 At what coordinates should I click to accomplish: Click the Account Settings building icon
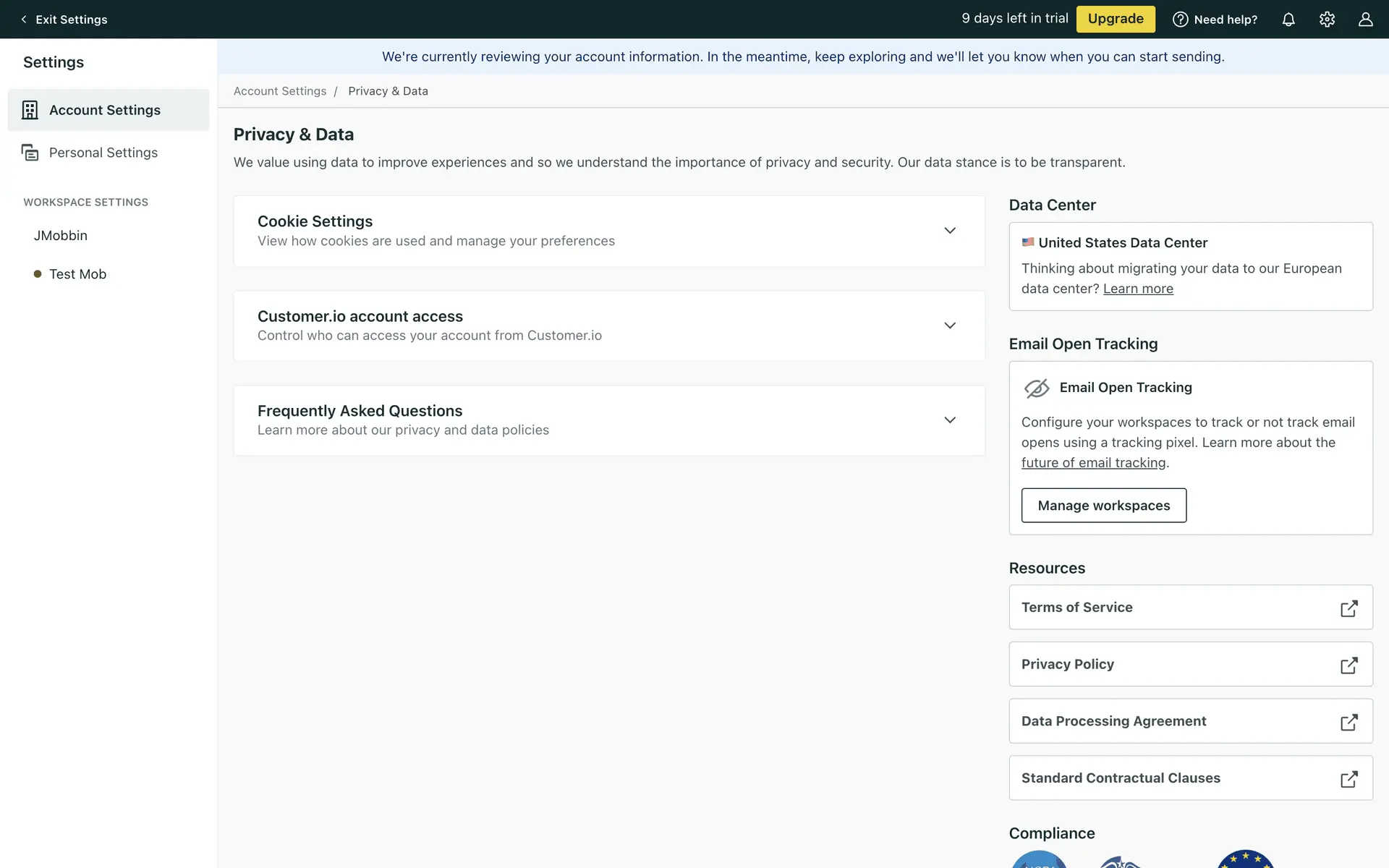tap(30, 110)
